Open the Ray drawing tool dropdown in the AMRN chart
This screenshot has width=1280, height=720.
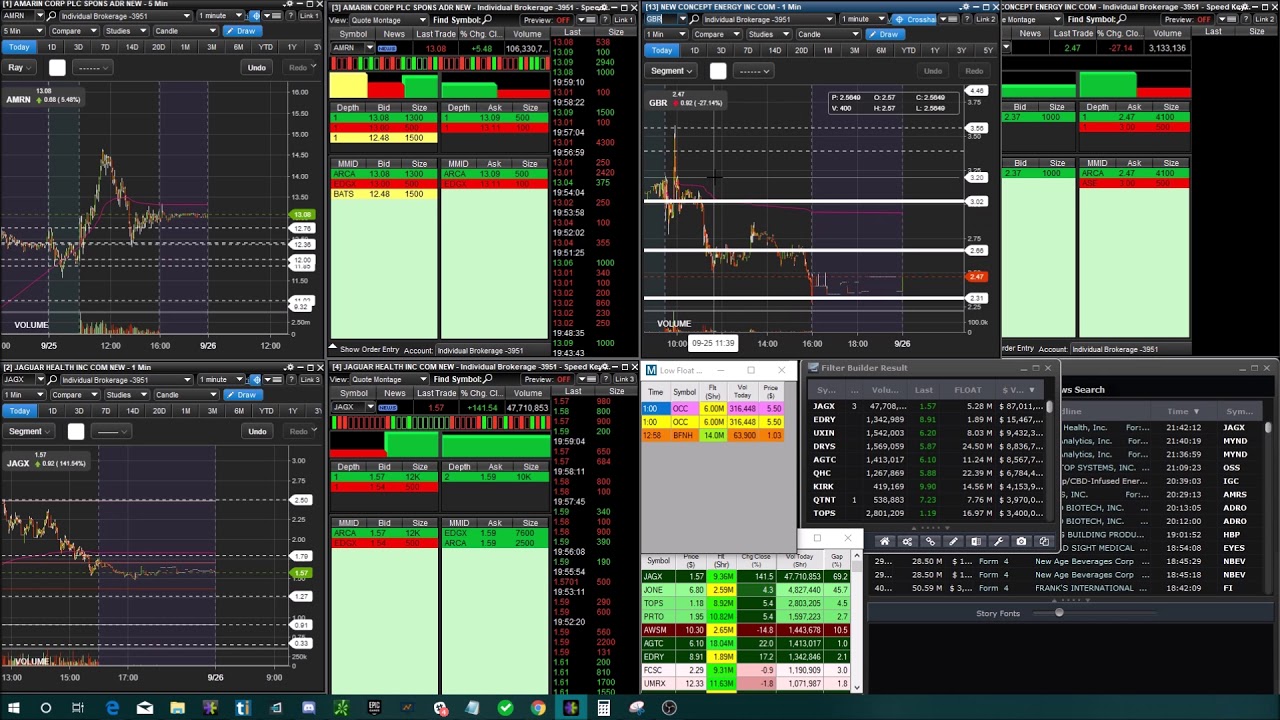(20, 67)
